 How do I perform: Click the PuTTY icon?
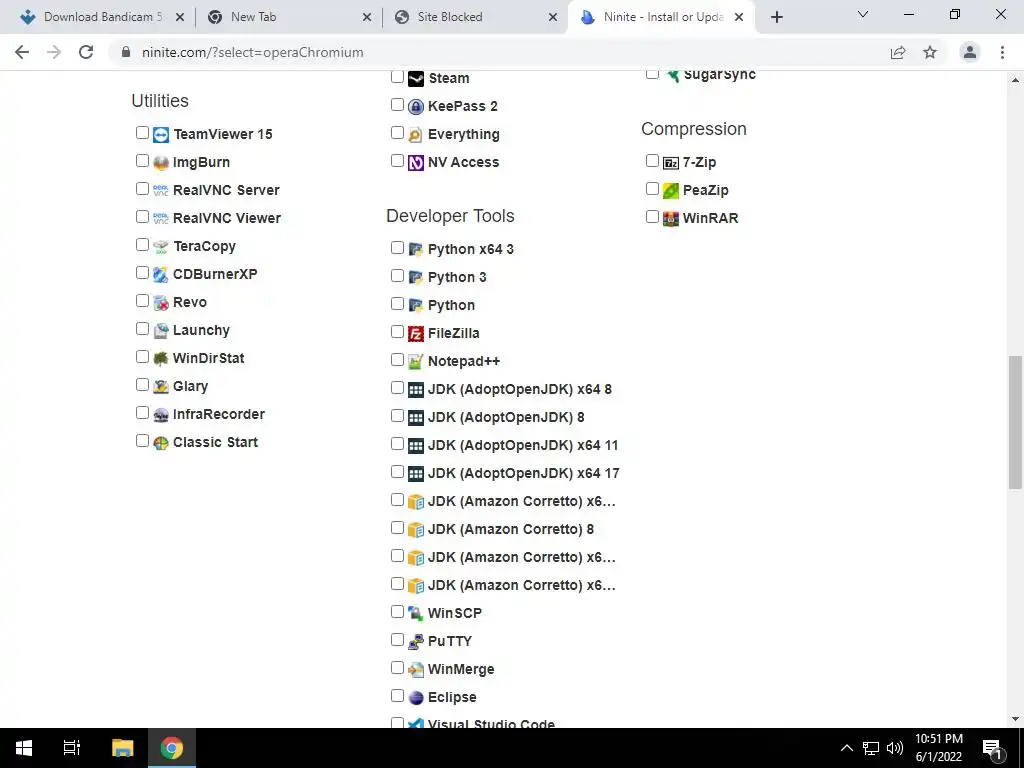tap(416, 642)
